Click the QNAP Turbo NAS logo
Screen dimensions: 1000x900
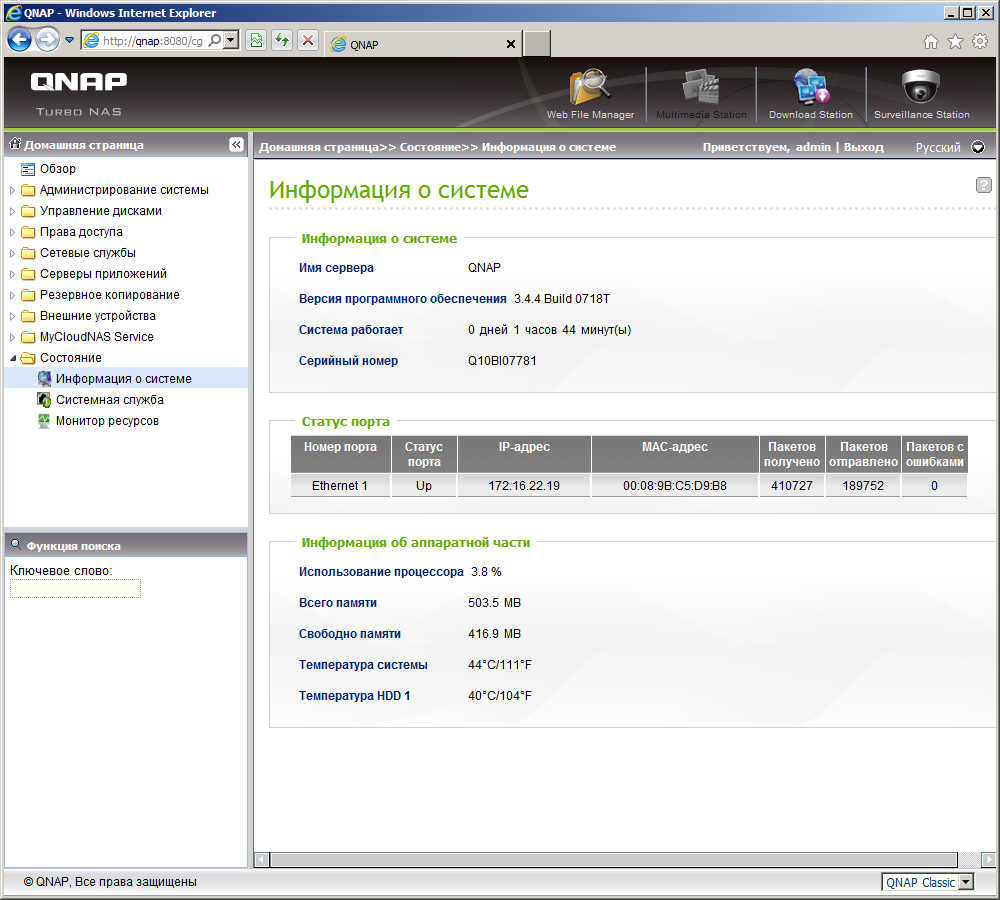[78, 93]
